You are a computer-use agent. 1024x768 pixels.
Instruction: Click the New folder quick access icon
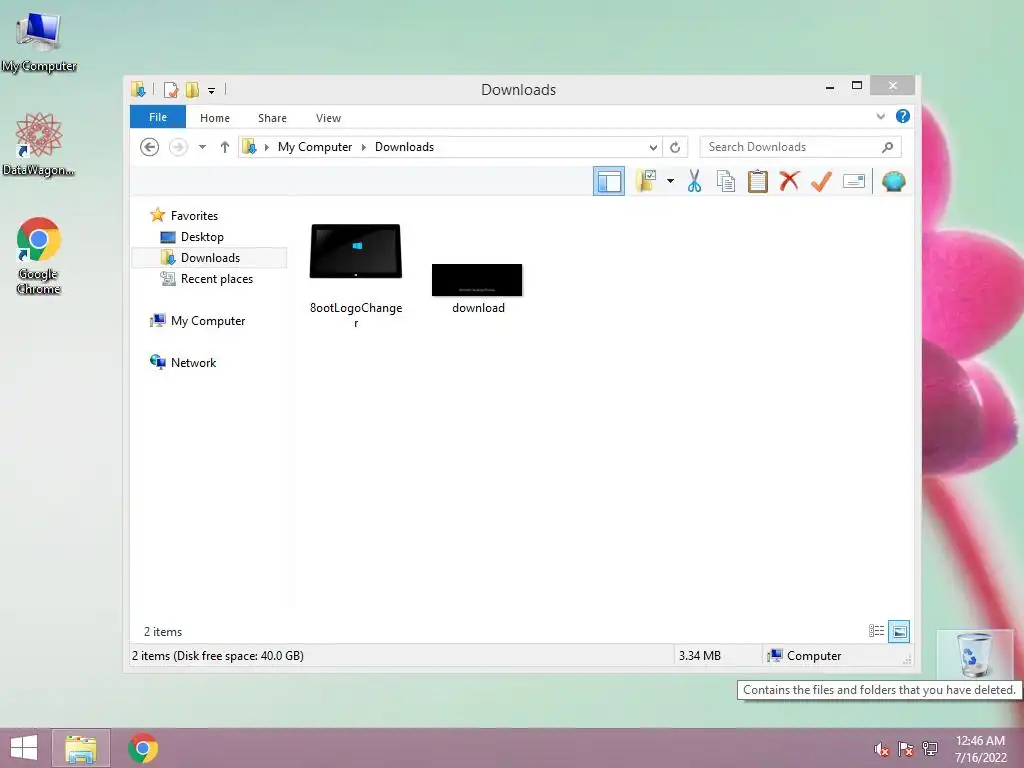coord(192,89)
